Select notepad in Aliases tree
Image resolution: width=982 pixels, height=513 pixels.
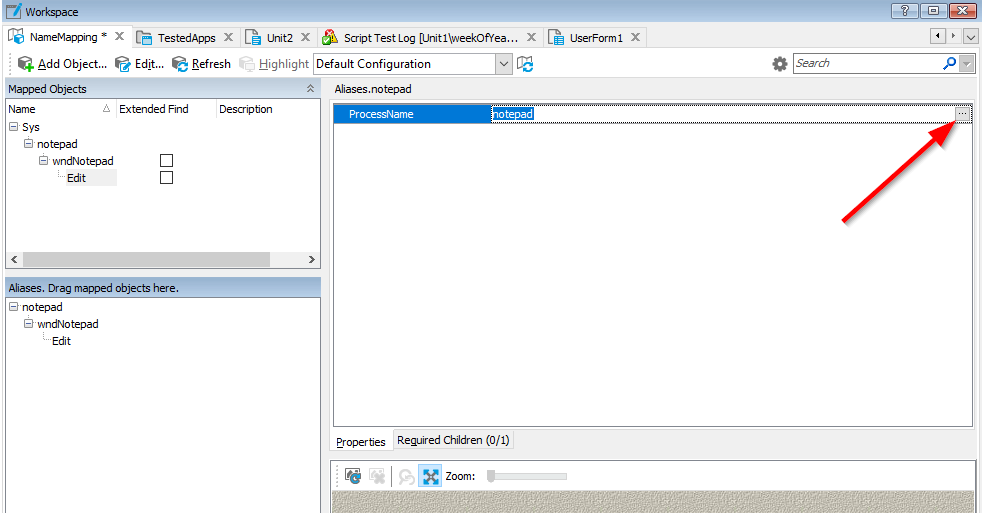click(42, 307)
